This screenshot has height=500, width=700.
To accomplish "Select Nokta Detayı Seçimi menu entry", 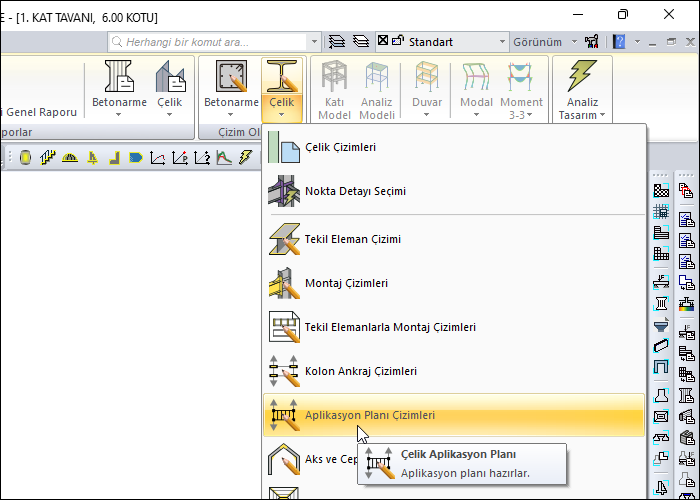I will 454,191.
